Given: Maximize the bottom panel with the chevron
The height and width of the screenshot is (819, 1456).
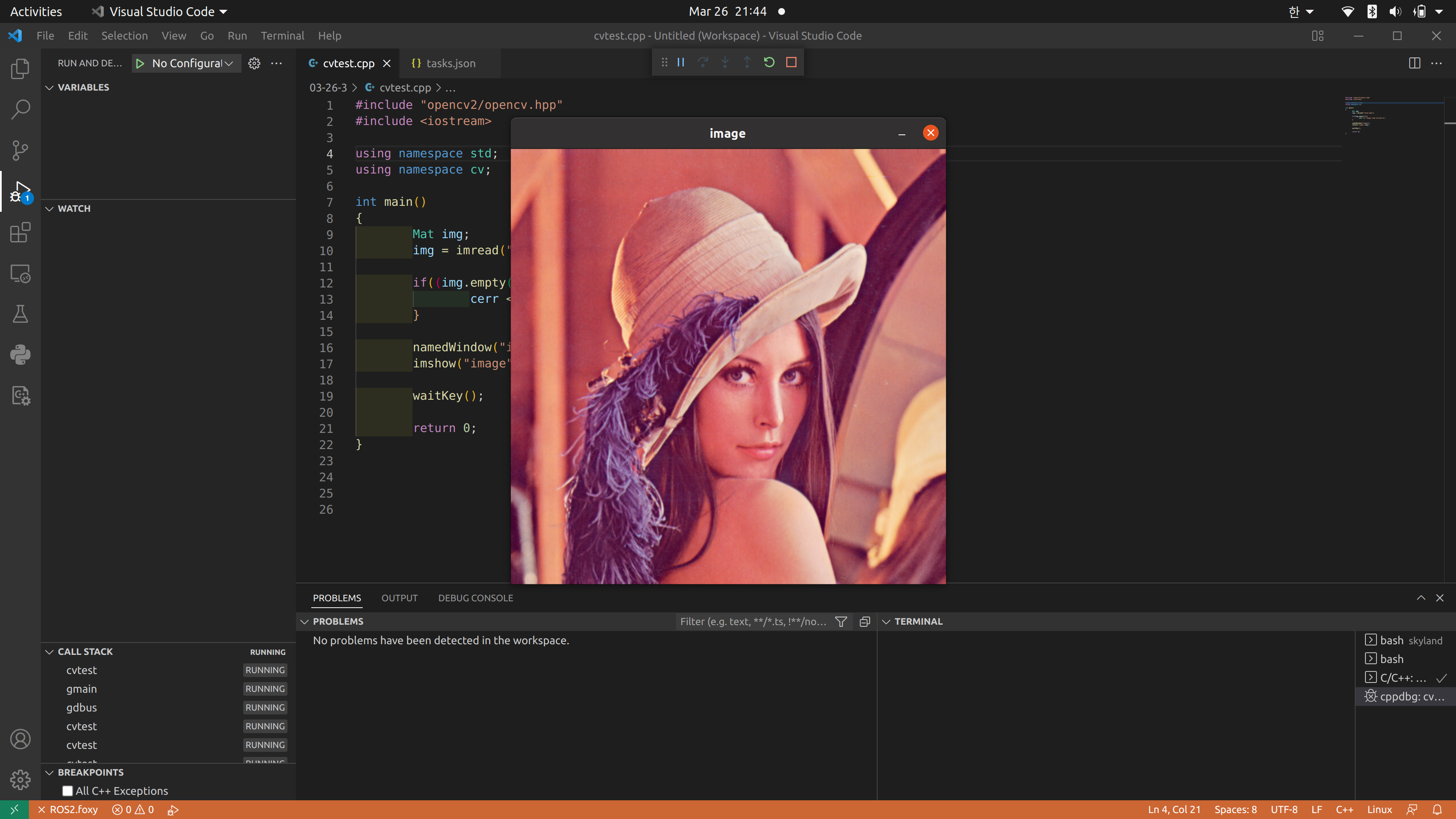Looking at the screenshot, I should click(x=1421, y=598).
